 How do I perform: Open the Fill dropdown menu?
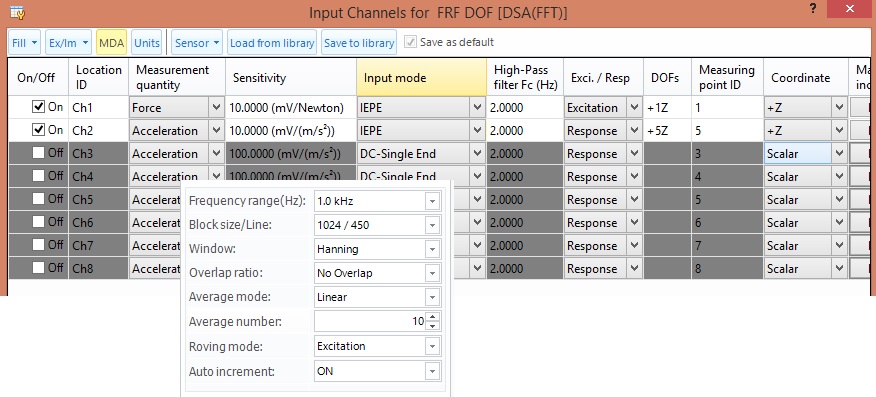click(24, 42)
